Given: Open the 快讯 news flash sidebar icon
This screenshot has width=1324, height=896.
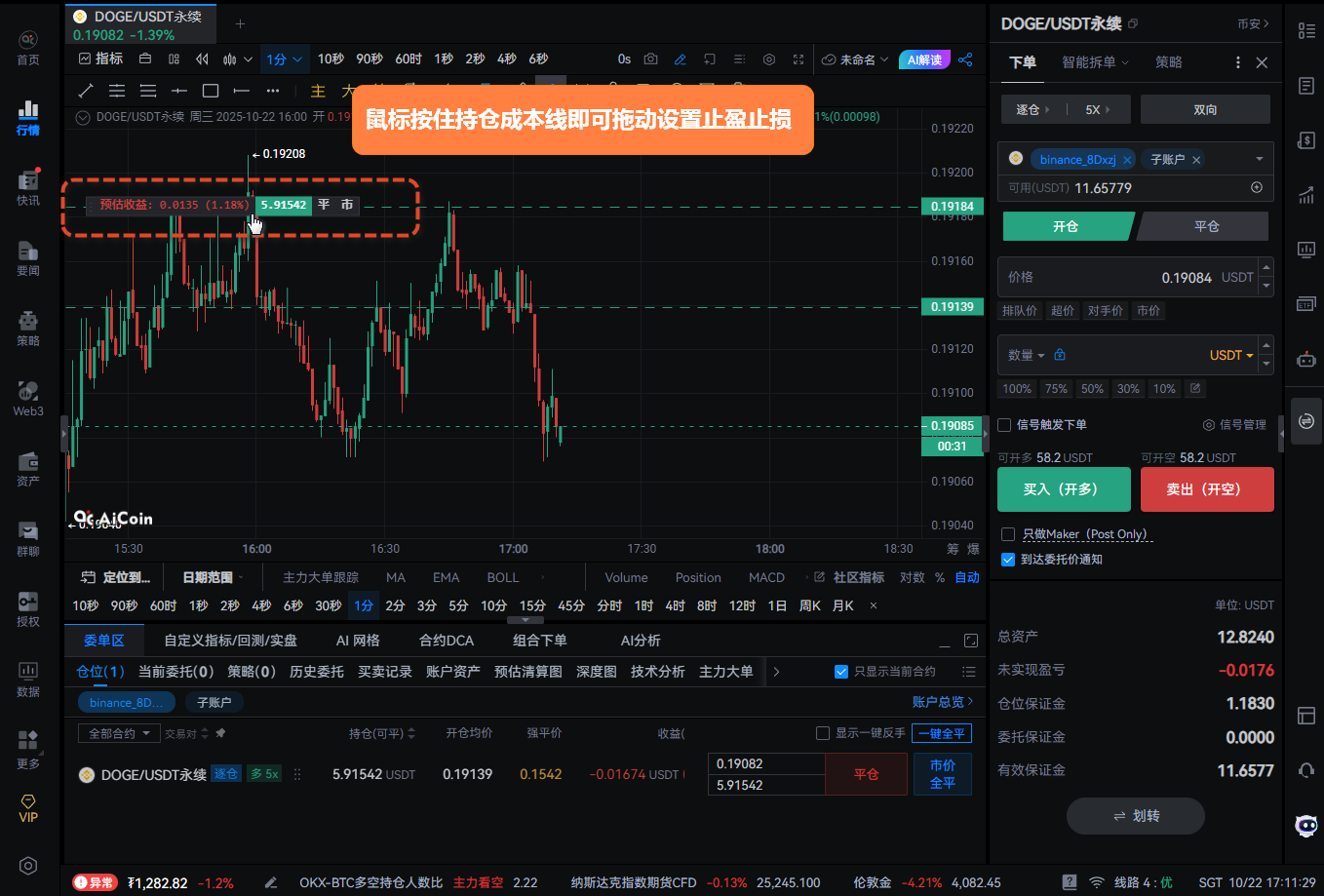Looking at the screenshot, I should (x=28, y=187).
